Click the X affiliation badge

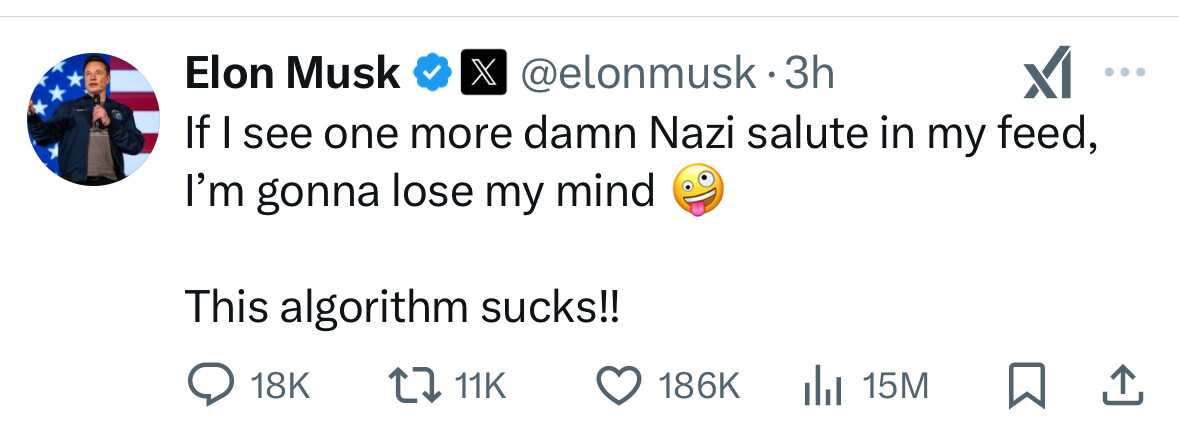click(481, 74)
